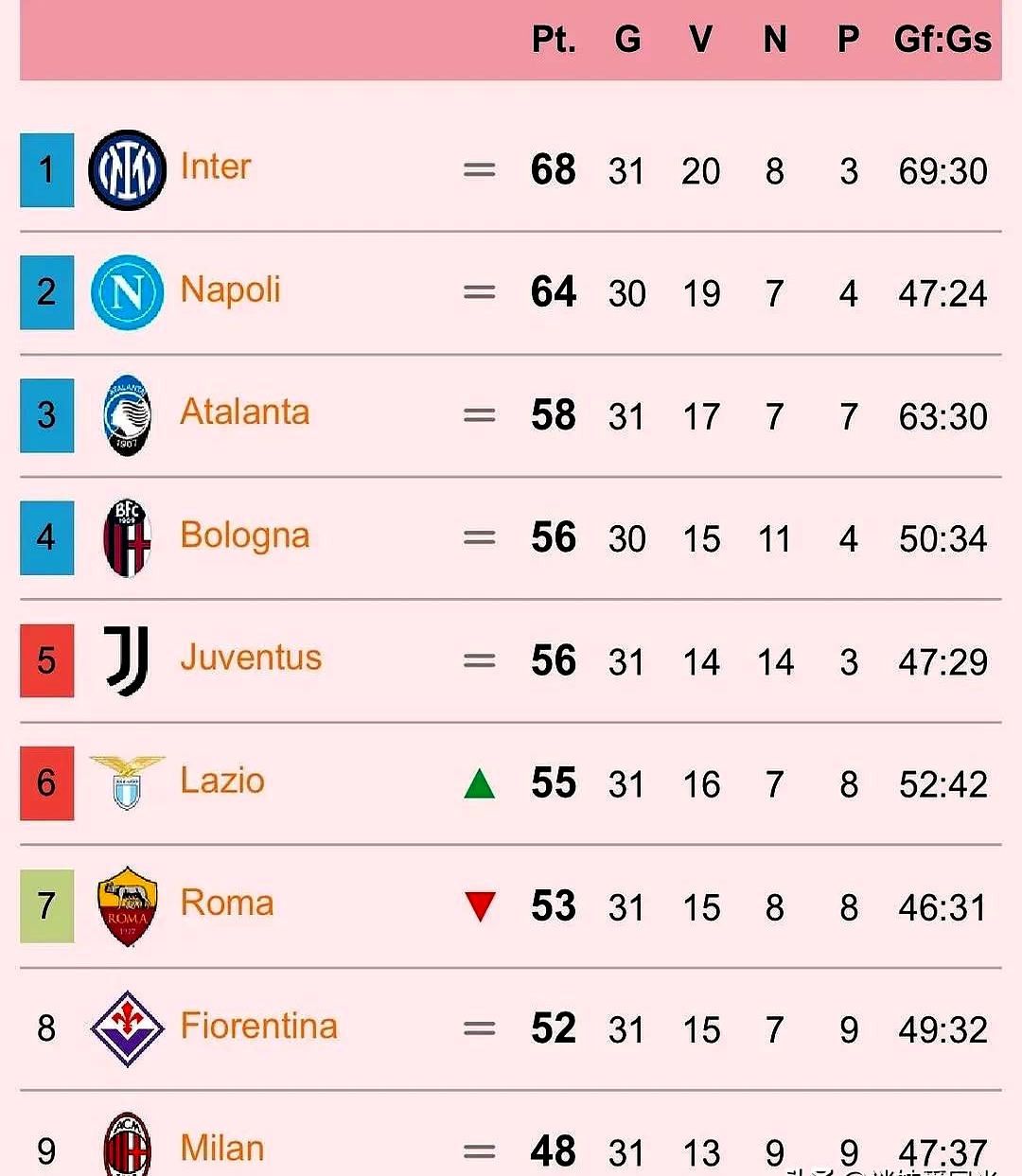Click Roma's red down arrow indicator
Image resolution: width=1022 pixels, height=1176 pixels.
pyautogui.click(x=480, y=906)
